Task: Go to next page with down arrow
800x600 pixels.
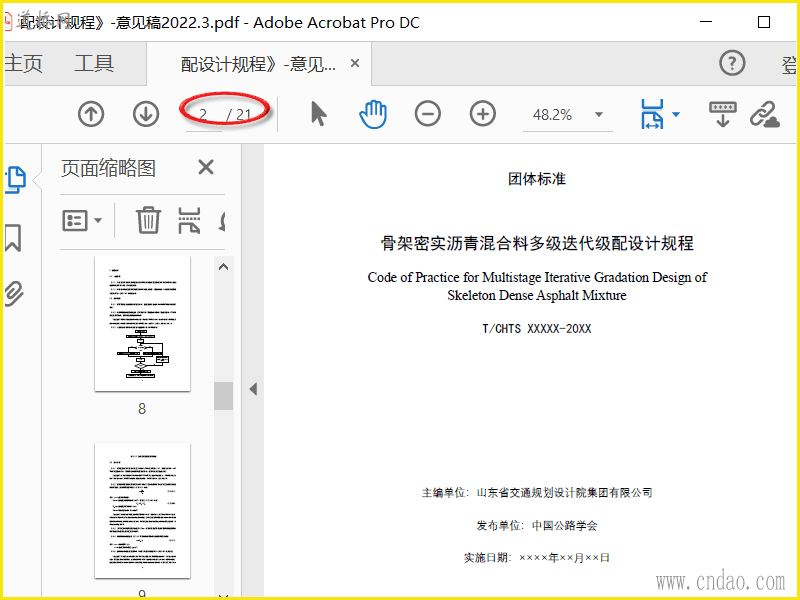Action: point(146,114)
